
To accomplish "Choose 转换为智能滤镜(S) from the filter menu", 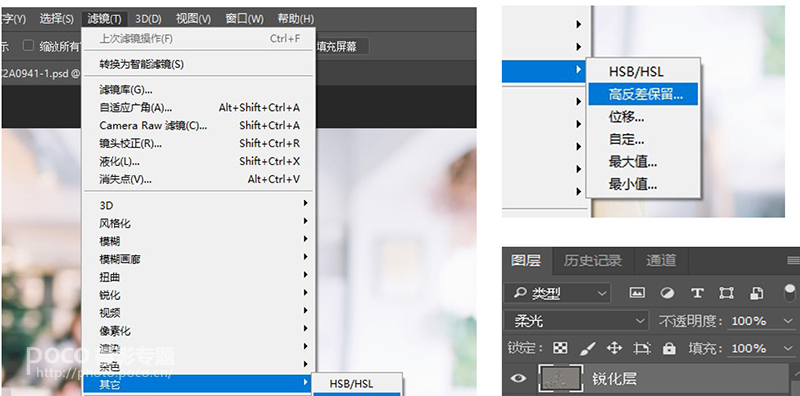I will [x=198, y=64].
